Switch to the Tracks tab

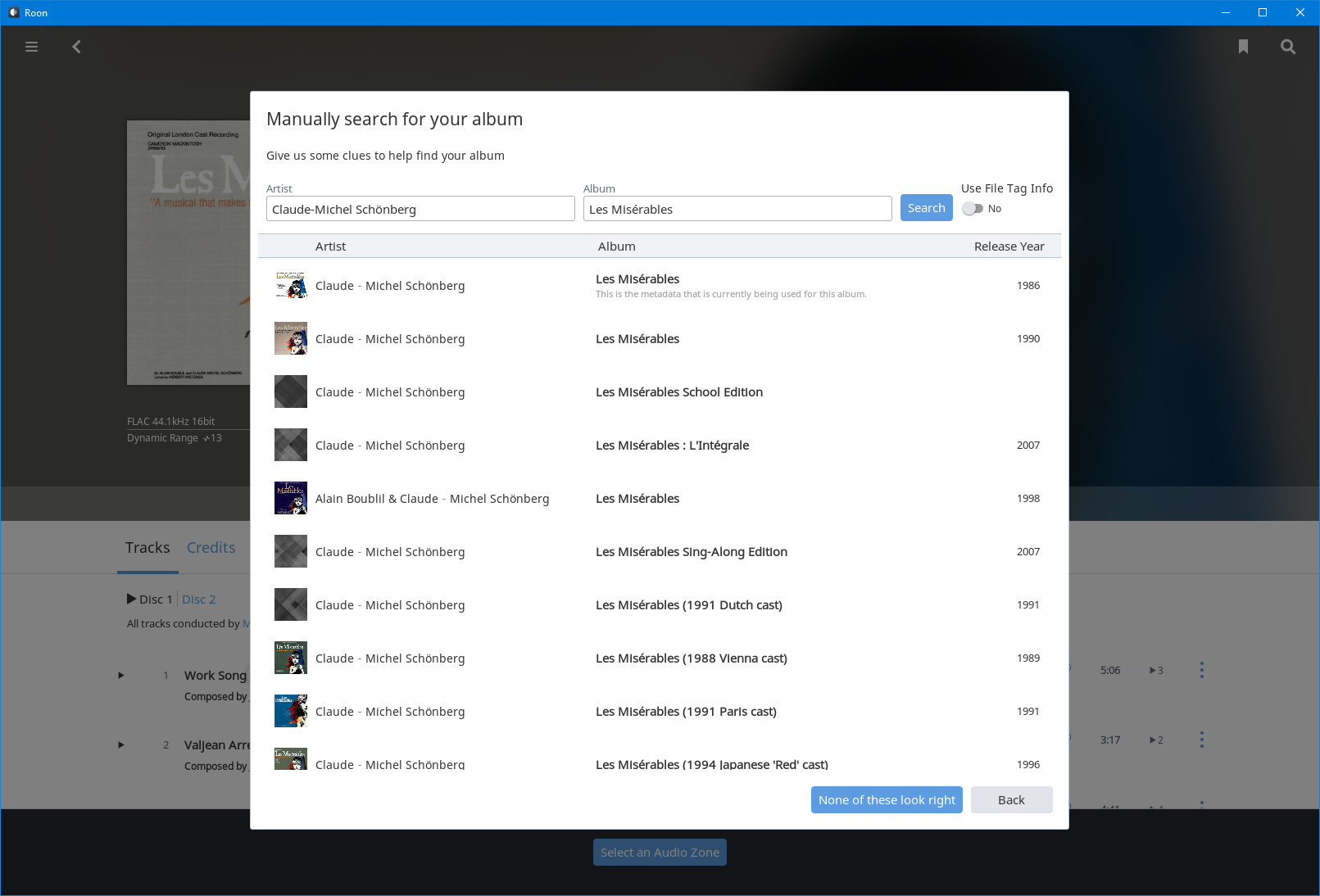(x=147, y=547)
